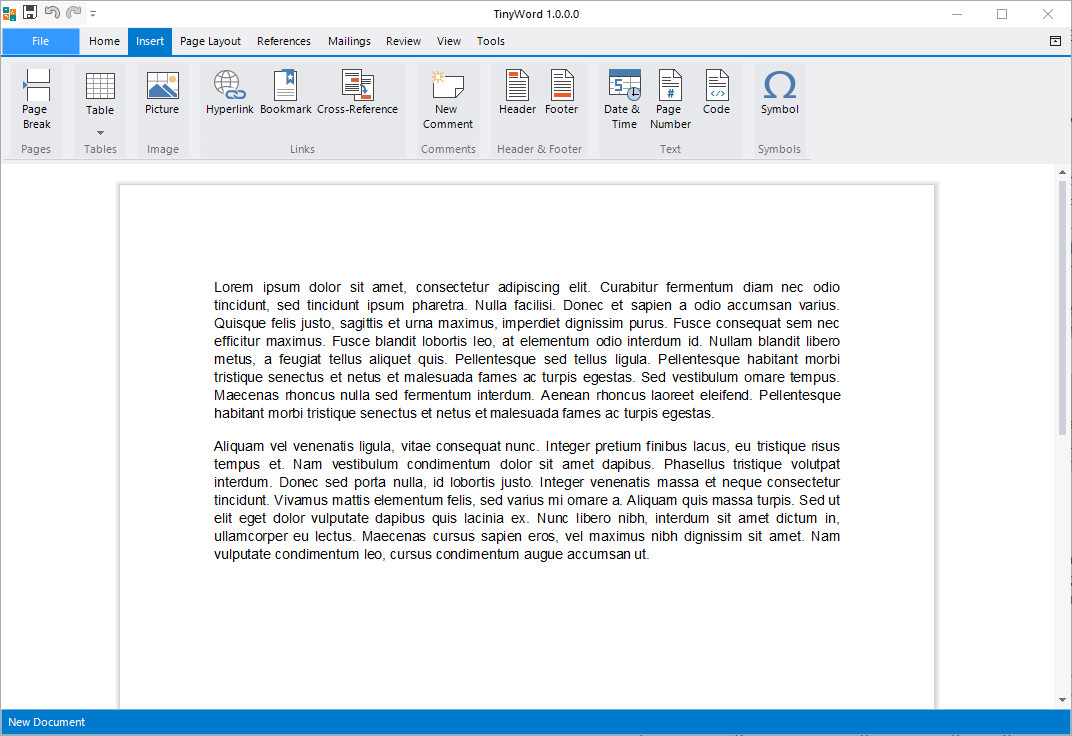Viewport: 1072px width, 736px height.
Task: Click 'New Document' in the status bar
Action: 46,722
